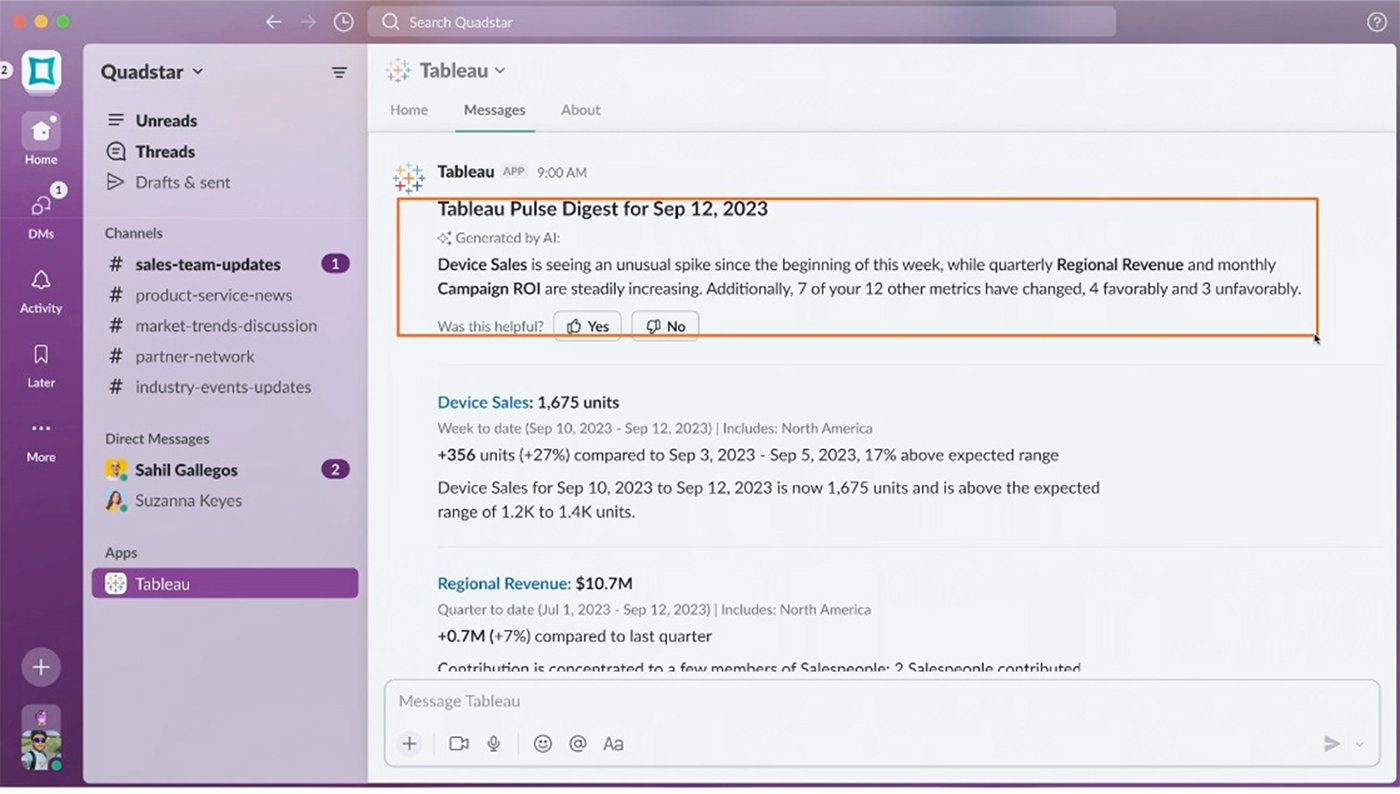Click the create new plus button in the rail
Screen dimensions: 1400x794
click(41, 667)
